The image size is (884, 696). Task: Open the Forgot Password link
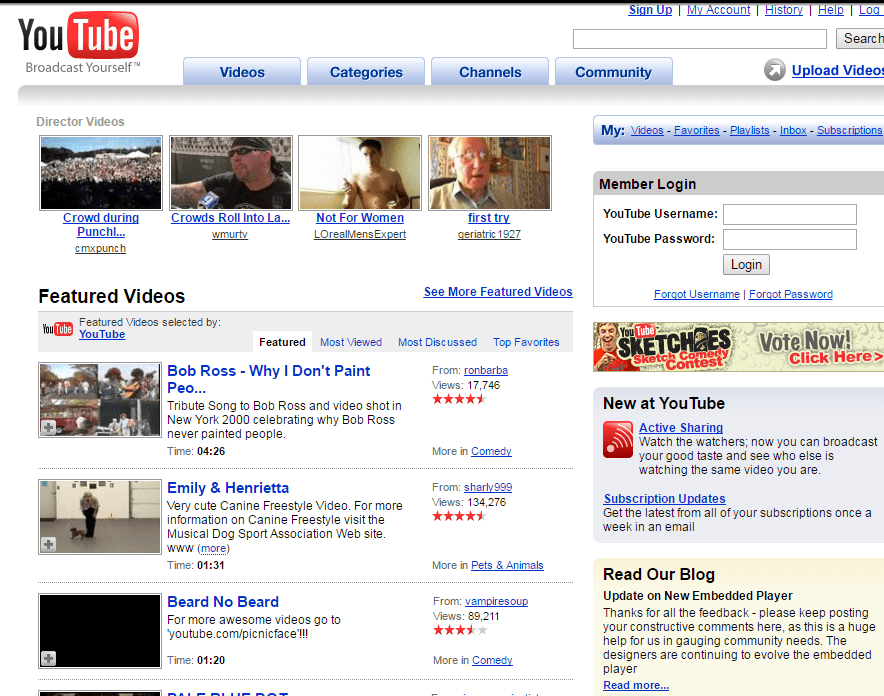click(x=790, y=294)
